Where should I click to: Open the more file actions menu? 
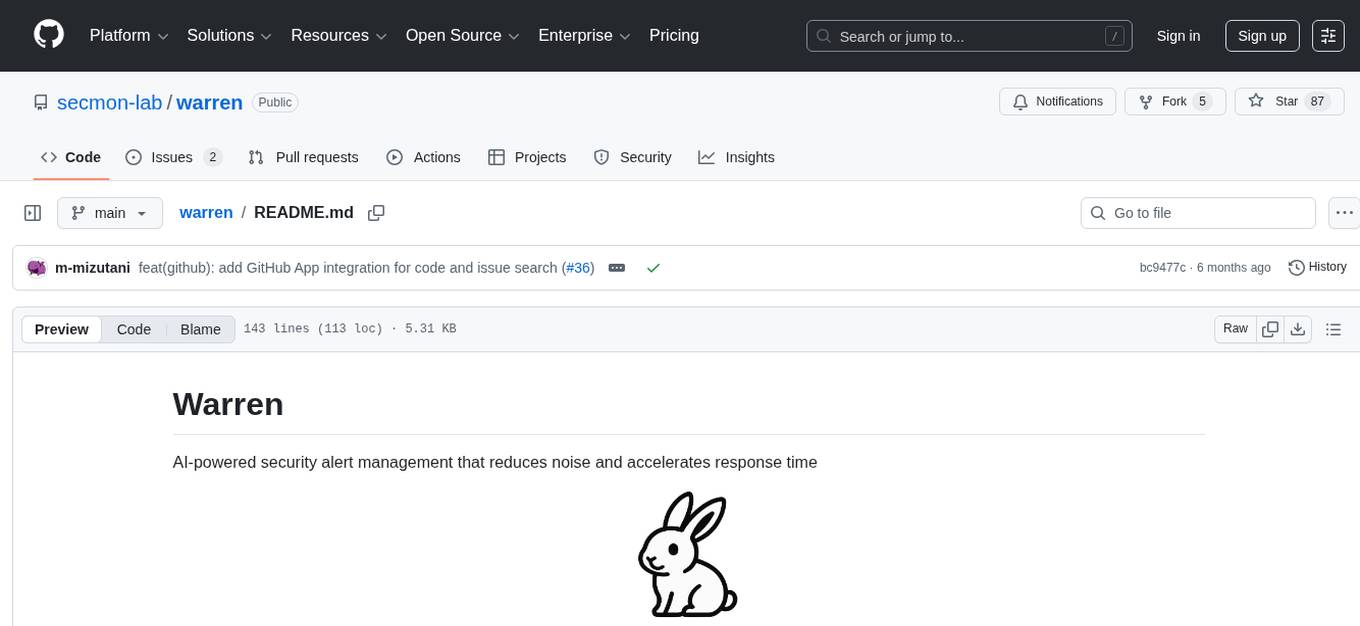click(x=1344, y=212)
